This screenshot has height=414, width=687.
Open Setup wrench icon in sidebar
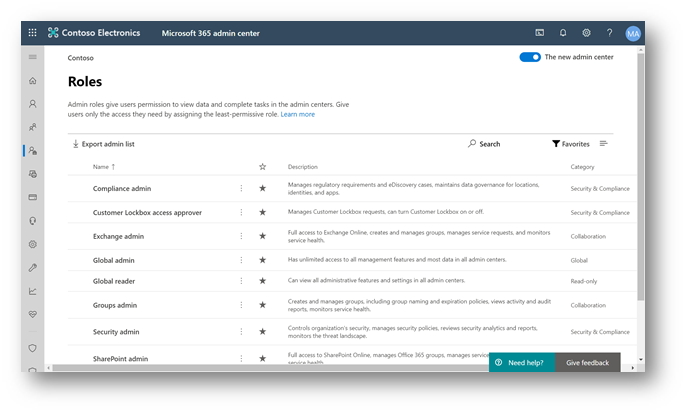click(x=32, y=267)
